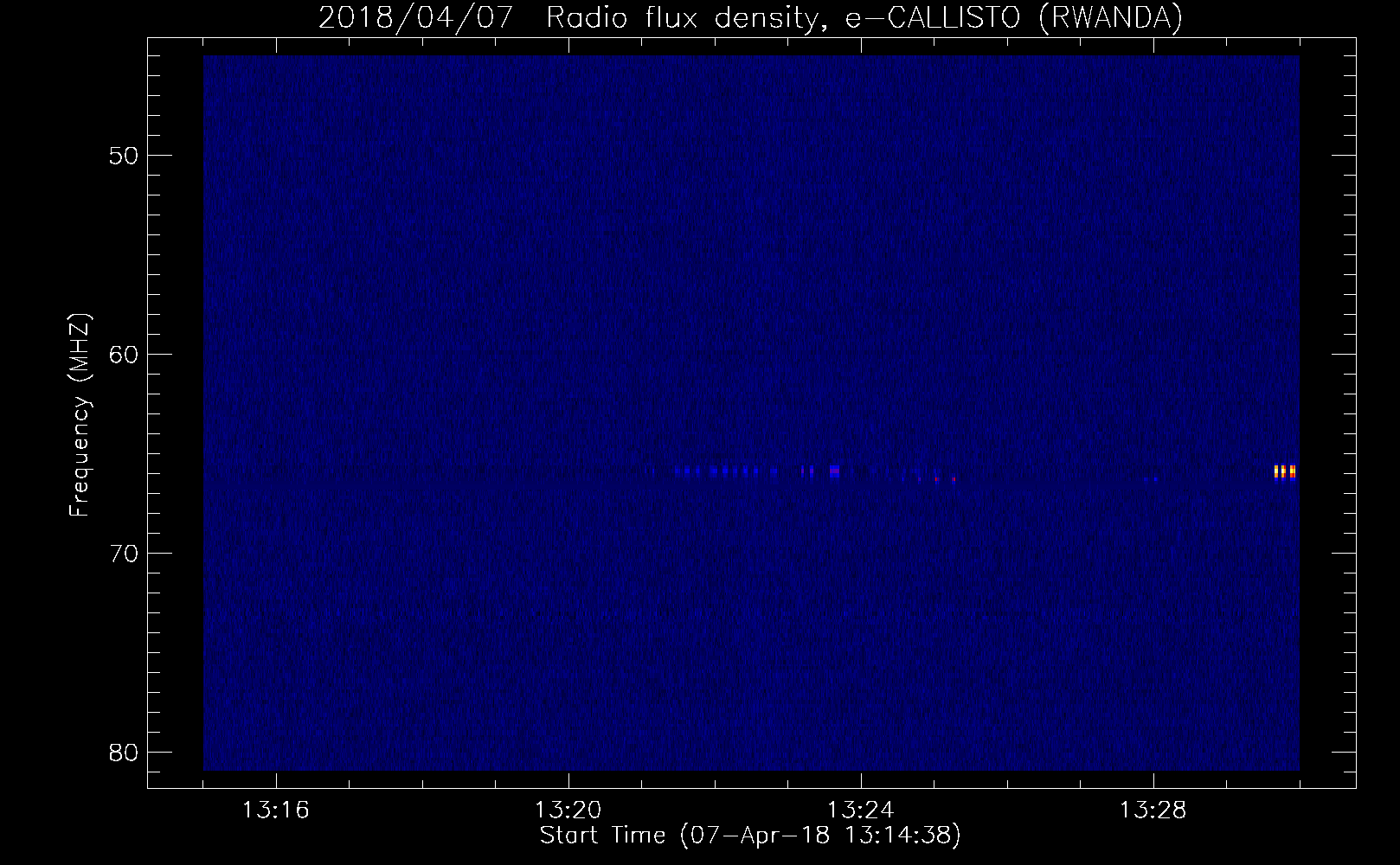Click the plot title '2018/04/07 Radio flux density'
This screenshot has width=1400, height=865.
coord(749,17)
